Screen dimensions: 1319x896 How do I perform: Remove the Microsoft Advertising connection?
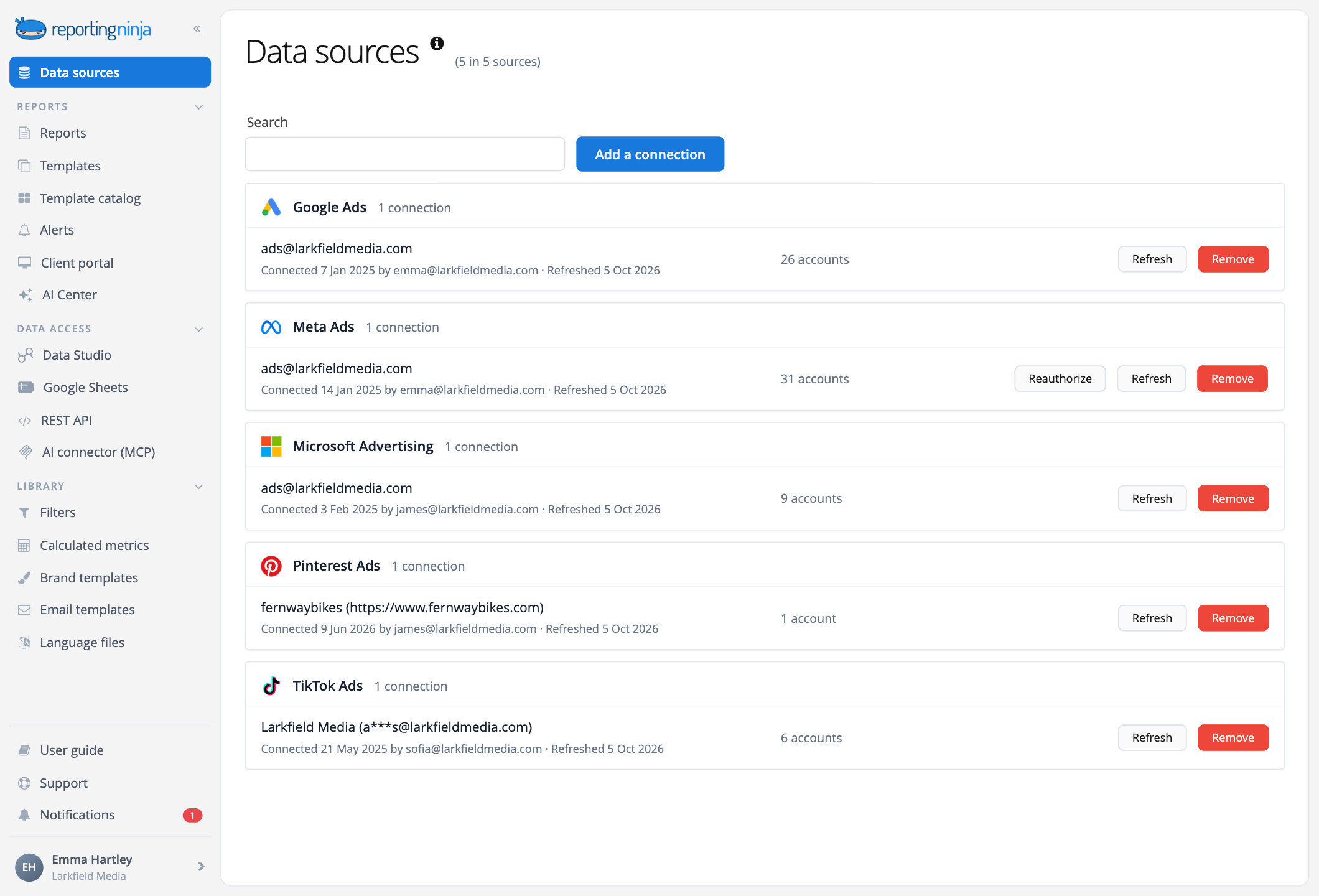click(x=1233, y=498)
